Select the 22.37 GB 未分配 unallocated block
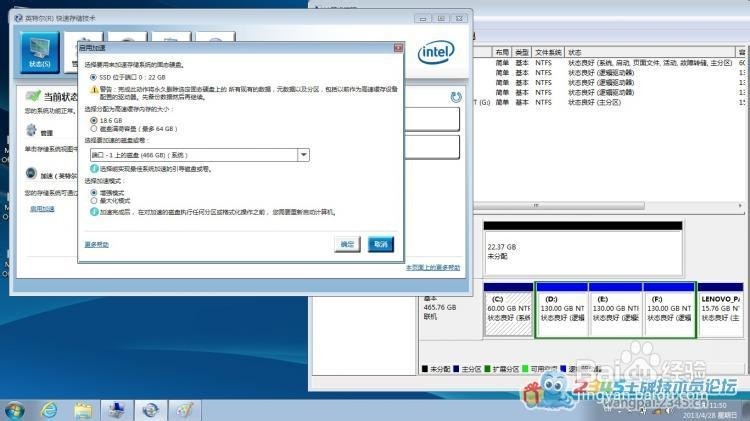This screenshot has width=750, height=421. click(x=583, y=249)
